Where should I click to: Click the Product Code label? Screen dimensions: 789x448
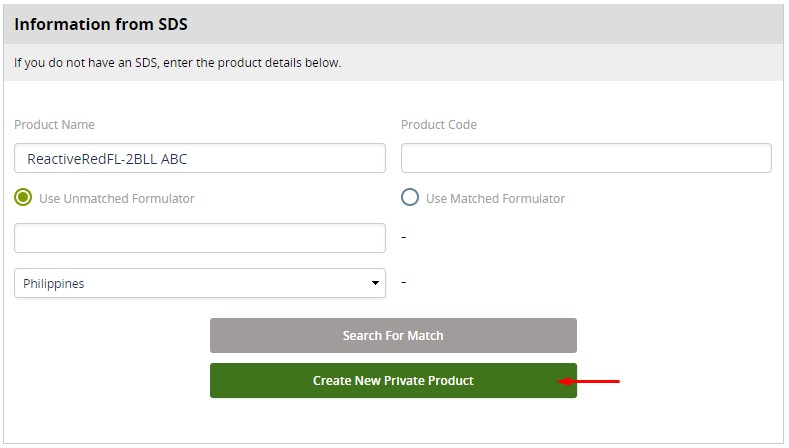point(439,125)
